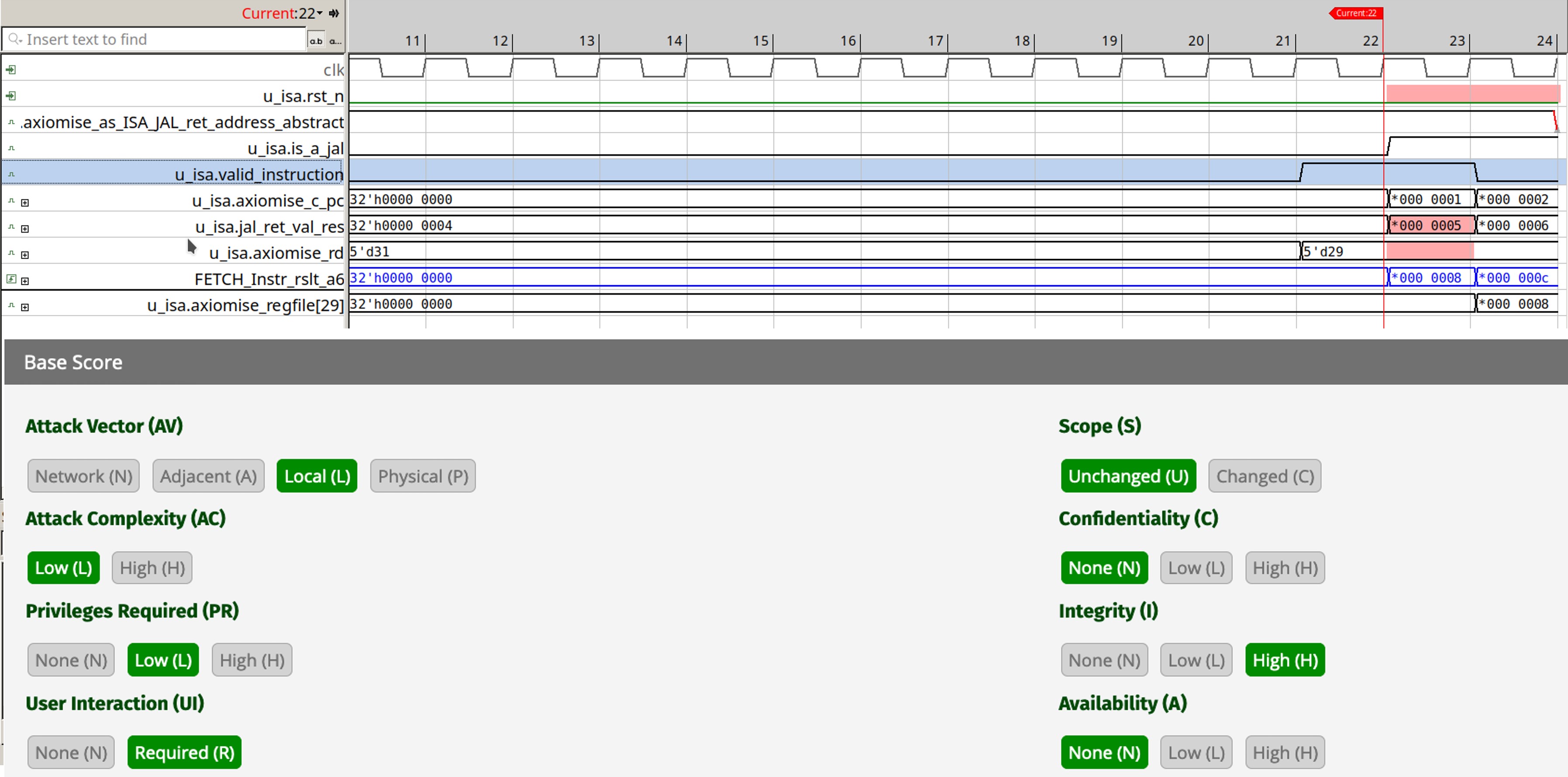Choose None (N) for User Interaction
This screenshot has width=1568, height=777.
pos(71,753)
